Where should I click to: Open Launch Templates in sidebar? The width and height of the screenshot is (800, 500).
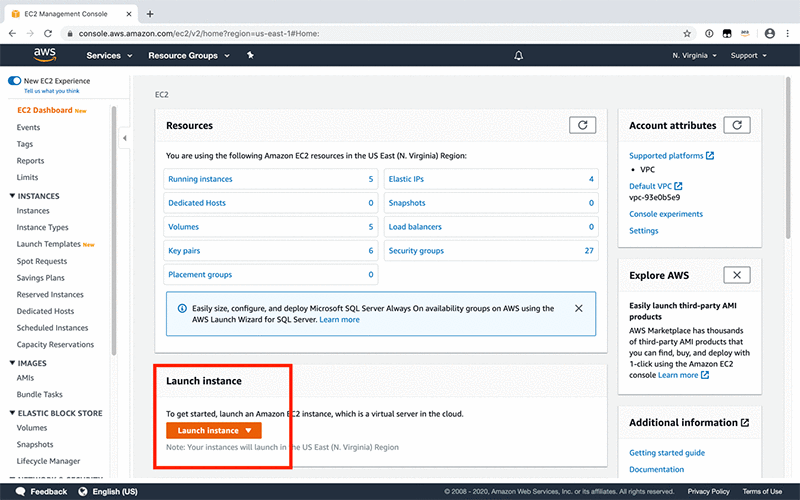(x=48, y=244)
